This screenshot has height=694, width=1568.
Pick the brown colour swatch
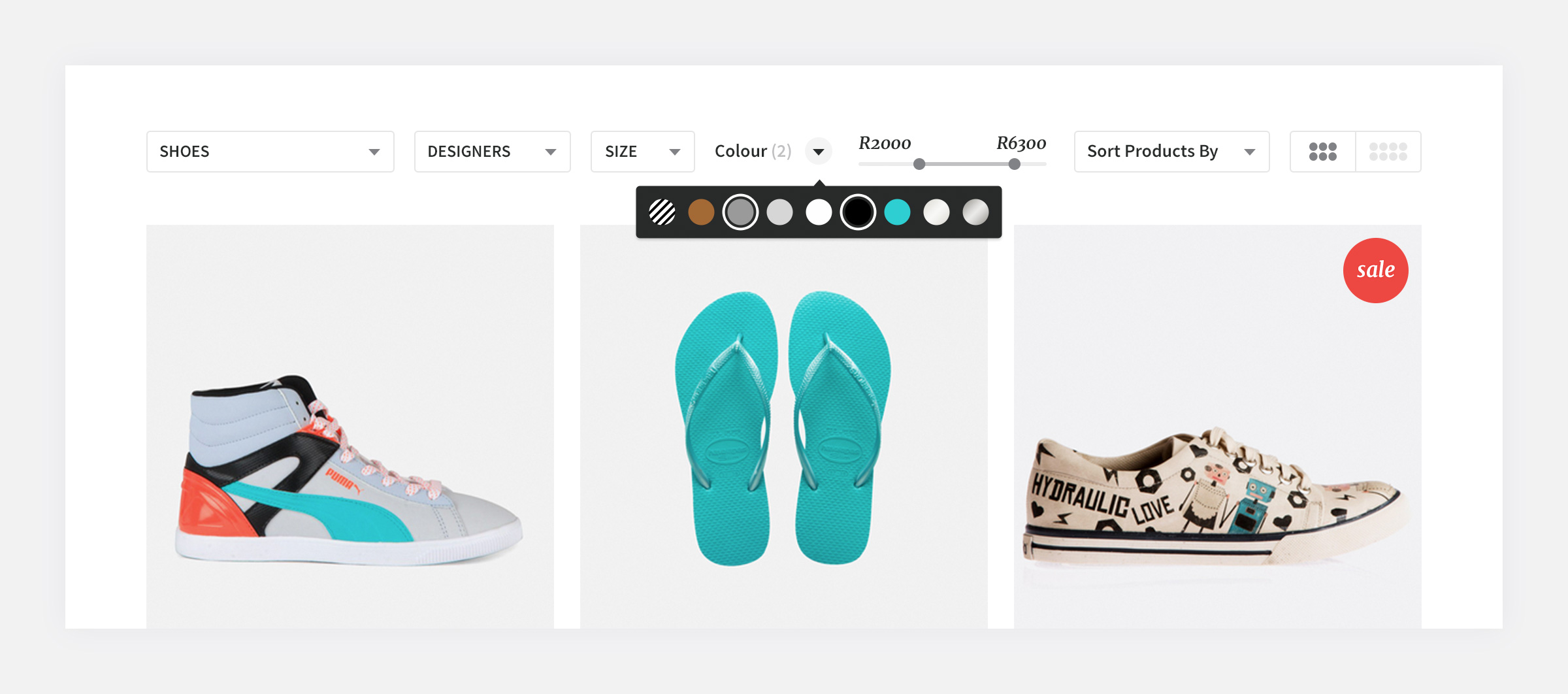(701, 212)
